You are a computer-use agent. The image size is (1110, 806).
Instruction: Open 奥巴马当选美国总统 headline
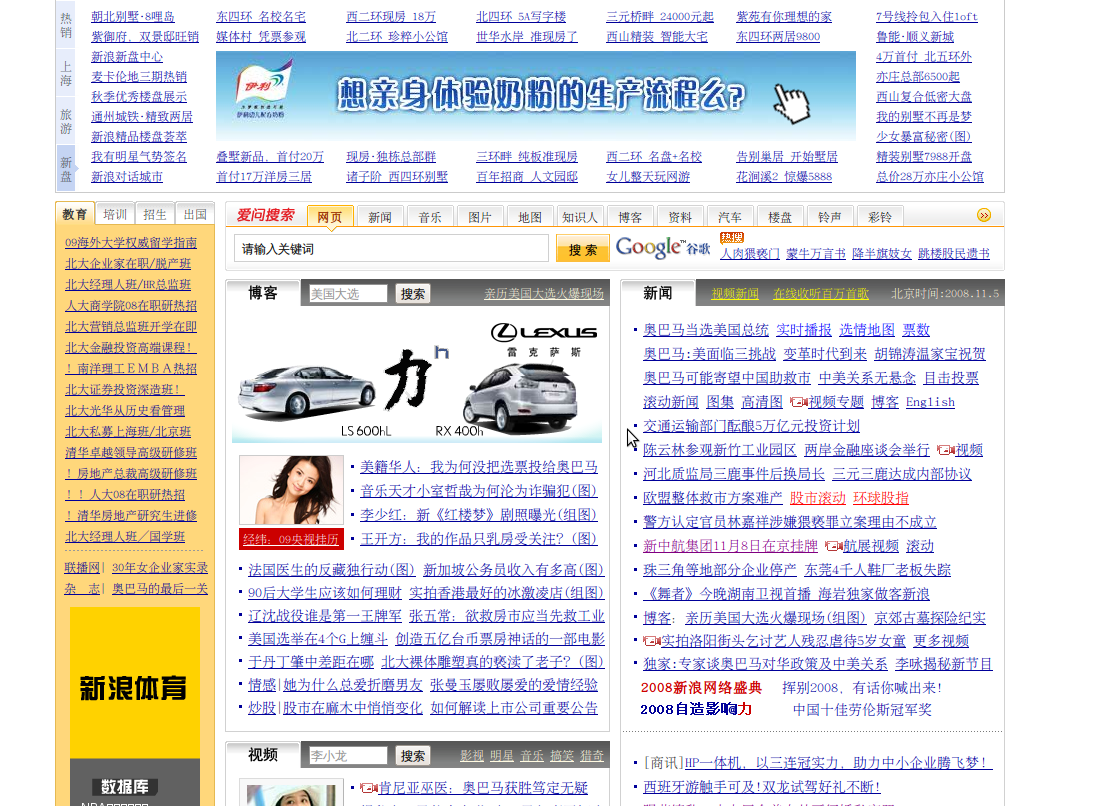tap(706, 330)
